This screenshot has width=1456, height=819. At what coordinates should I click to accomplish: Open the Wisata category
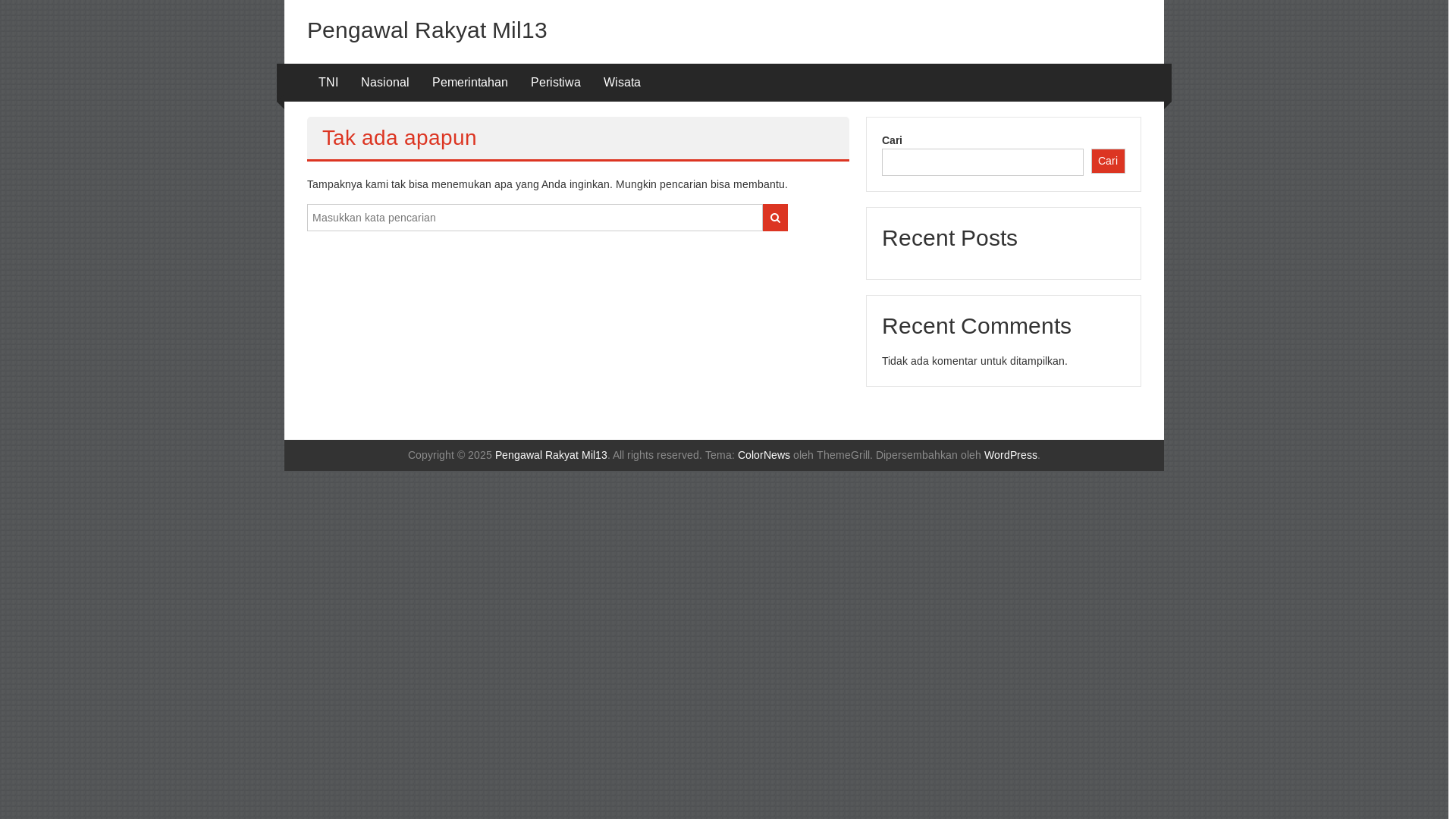(x=622, y=83)
